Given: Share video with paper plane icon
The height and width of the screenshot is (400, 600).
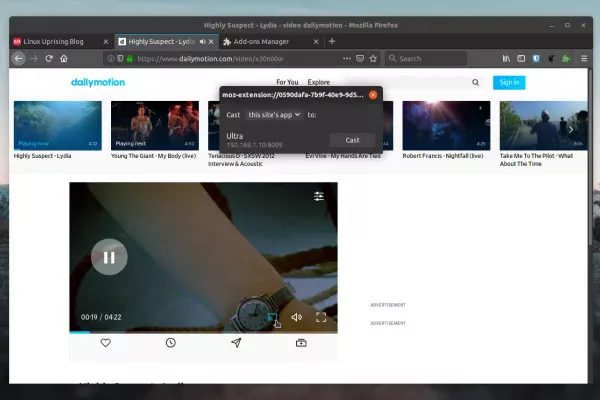Looking at the screenshot, I should 236,343.
